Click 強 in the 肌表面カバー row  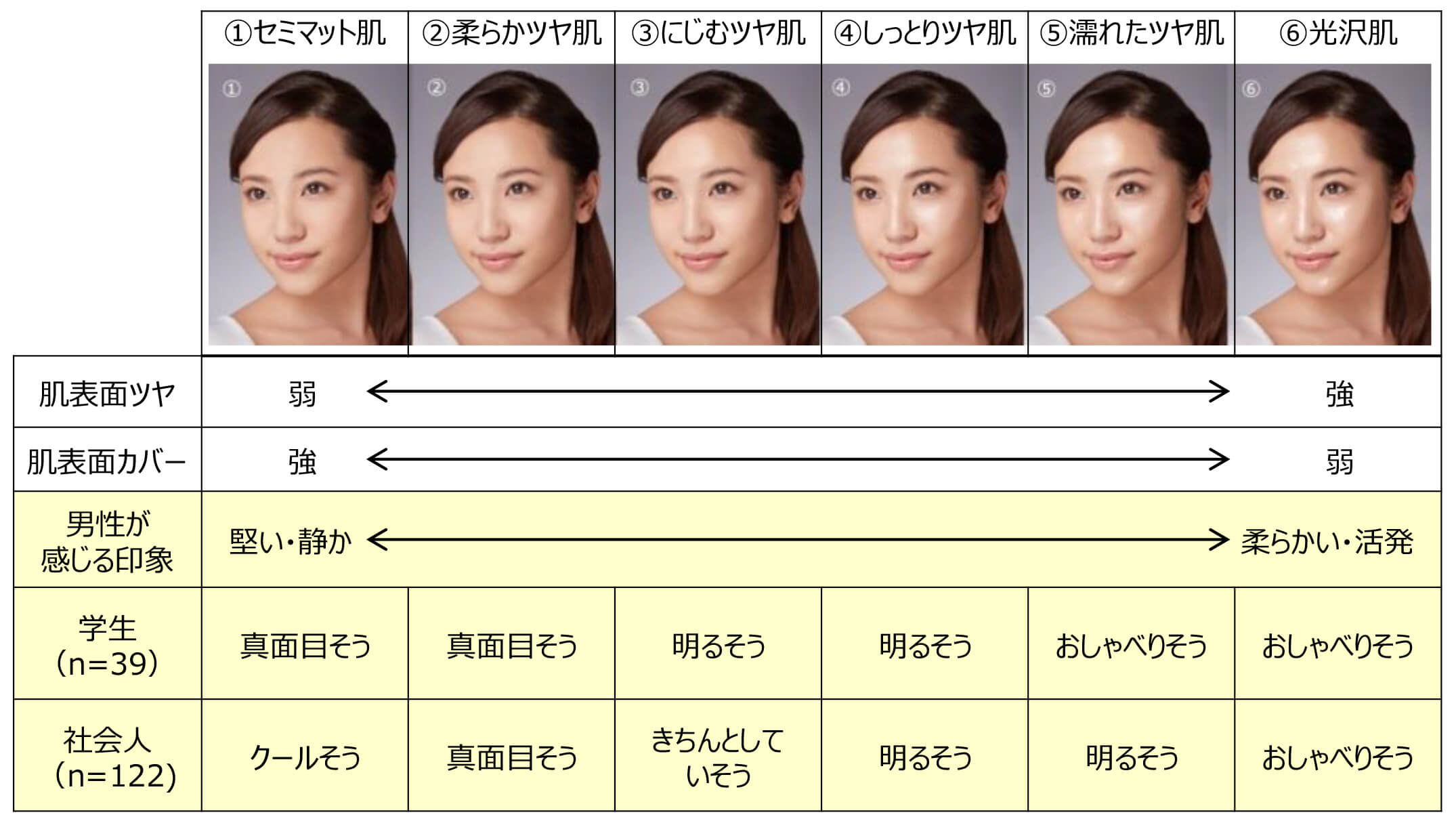click(x=302, y=463)
